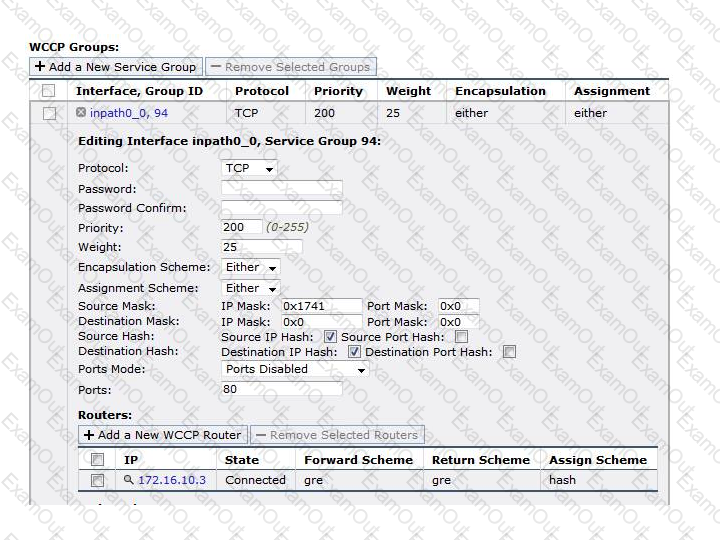Click the close icon beside inpath0_0, 94

pos(81,112)
